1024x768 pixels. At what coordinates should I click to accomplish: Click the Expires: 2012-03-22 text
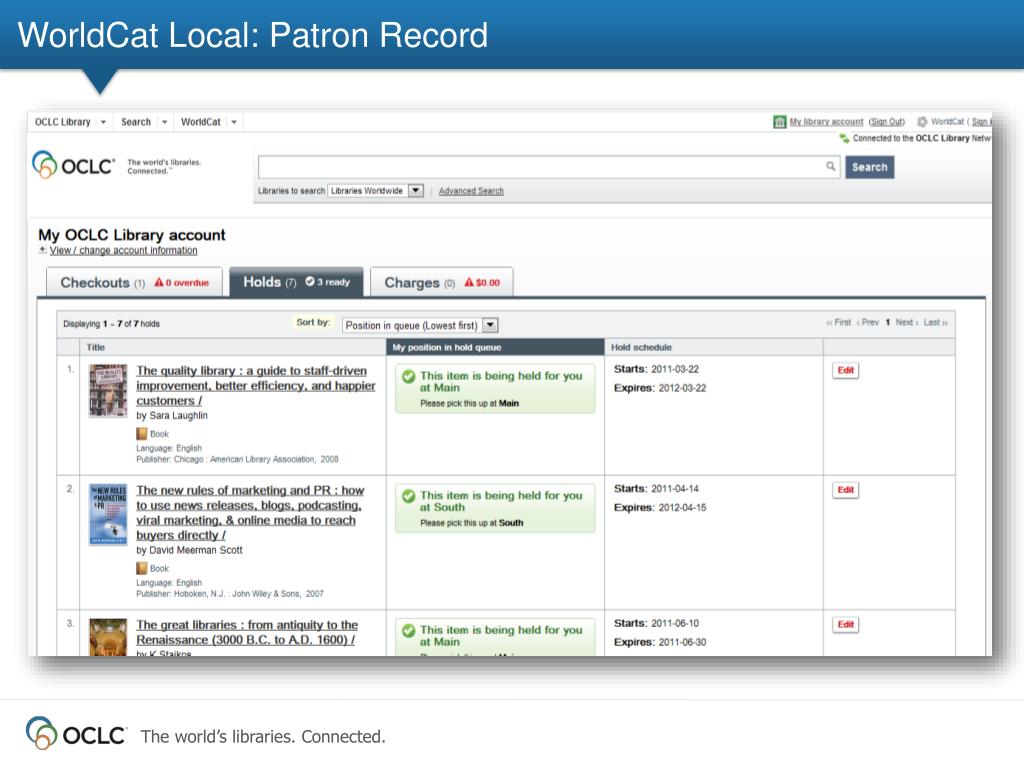coord(660,388)
